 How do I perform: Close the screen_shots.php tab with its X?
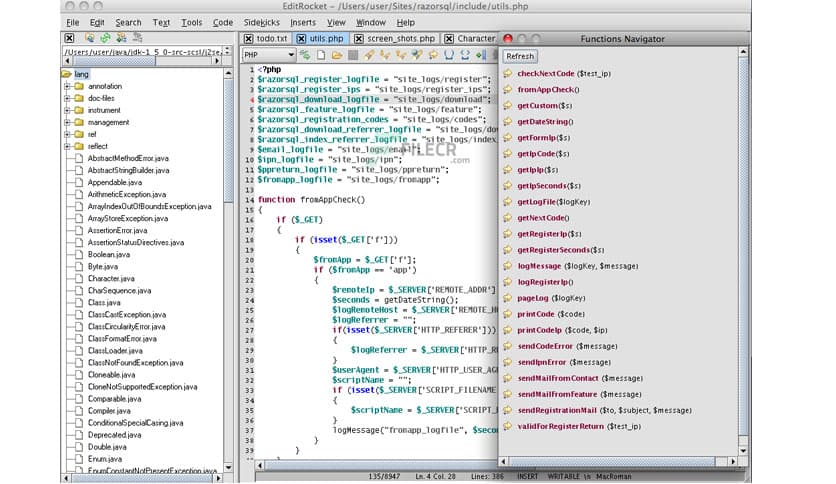[359, 38]
